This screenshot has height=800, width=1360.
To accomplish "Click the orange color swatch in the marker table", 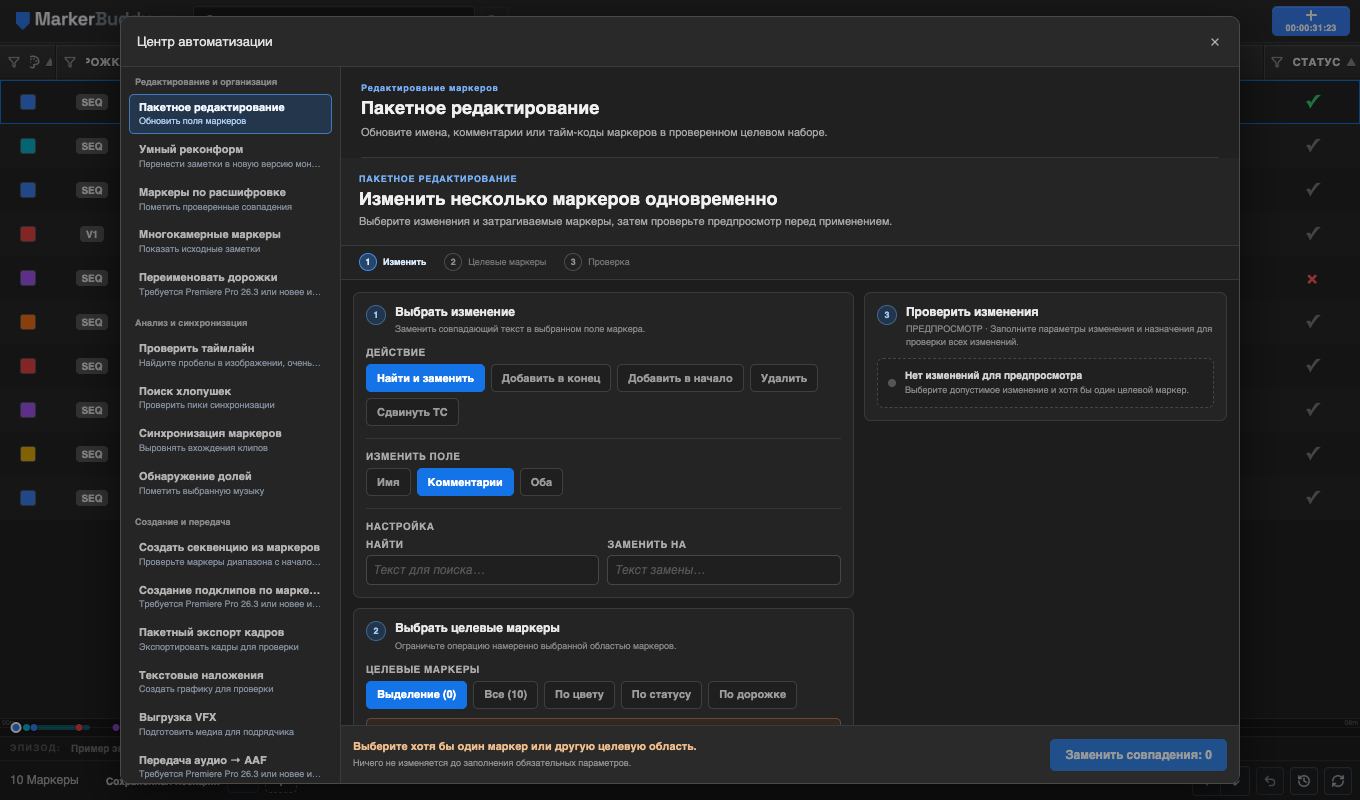I will tap(28, 322).
